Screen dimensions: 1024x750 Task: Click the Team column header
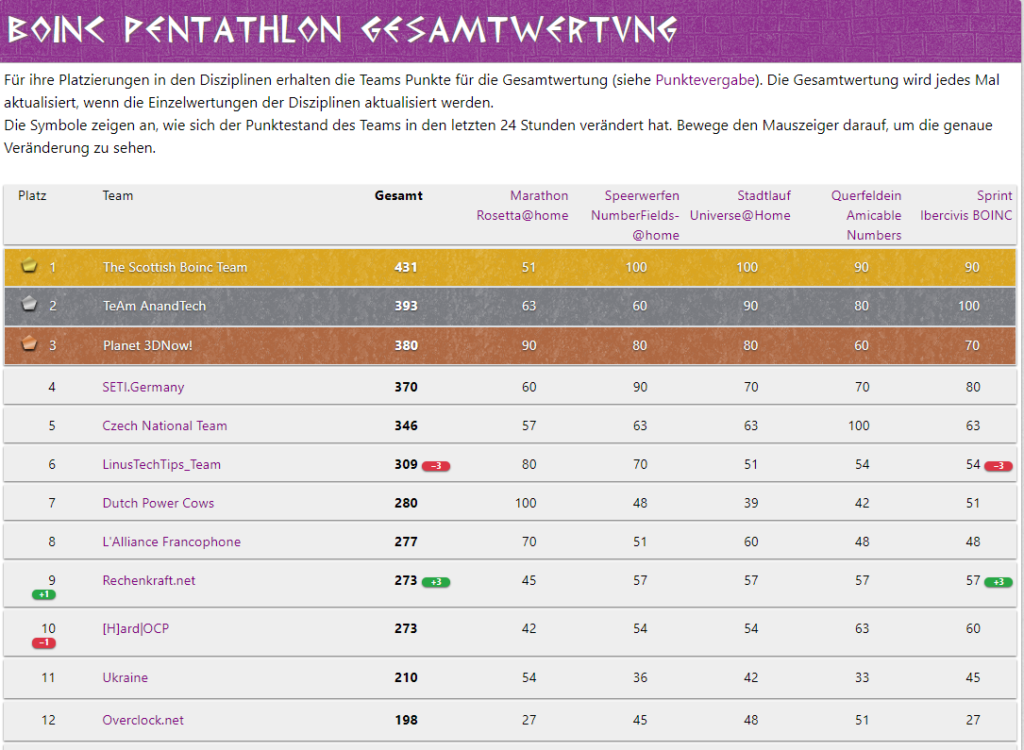(118, 195)
